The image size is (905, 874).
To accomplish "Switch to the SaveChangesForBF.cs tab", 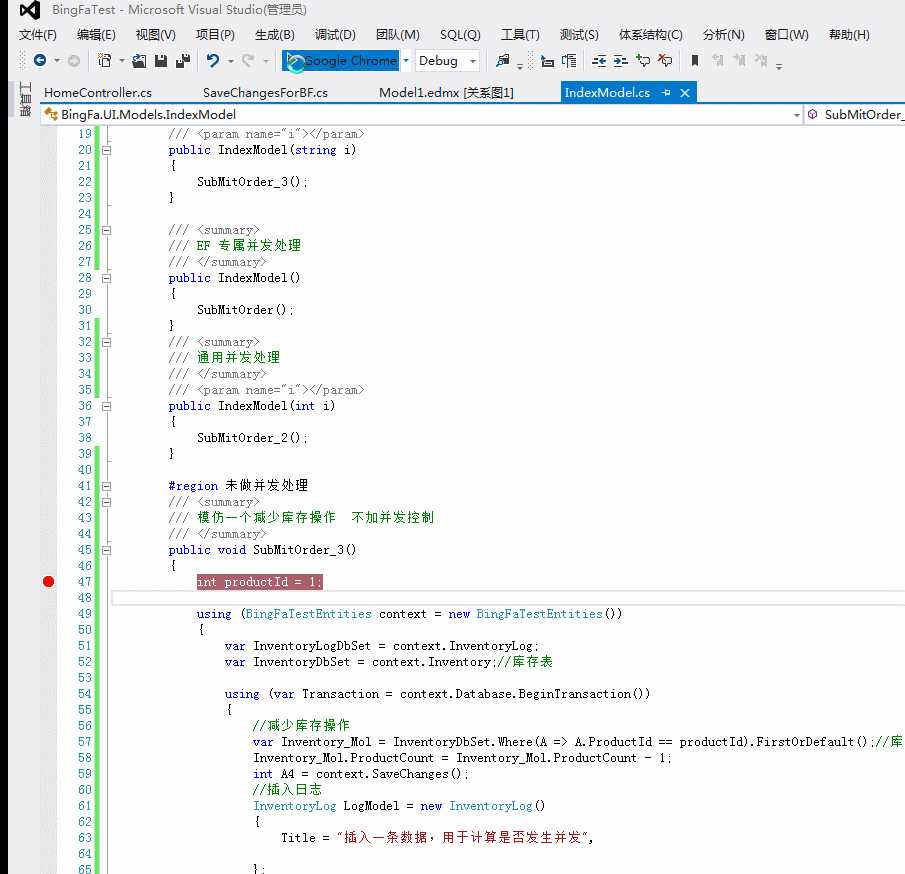I will click(265, 92).
